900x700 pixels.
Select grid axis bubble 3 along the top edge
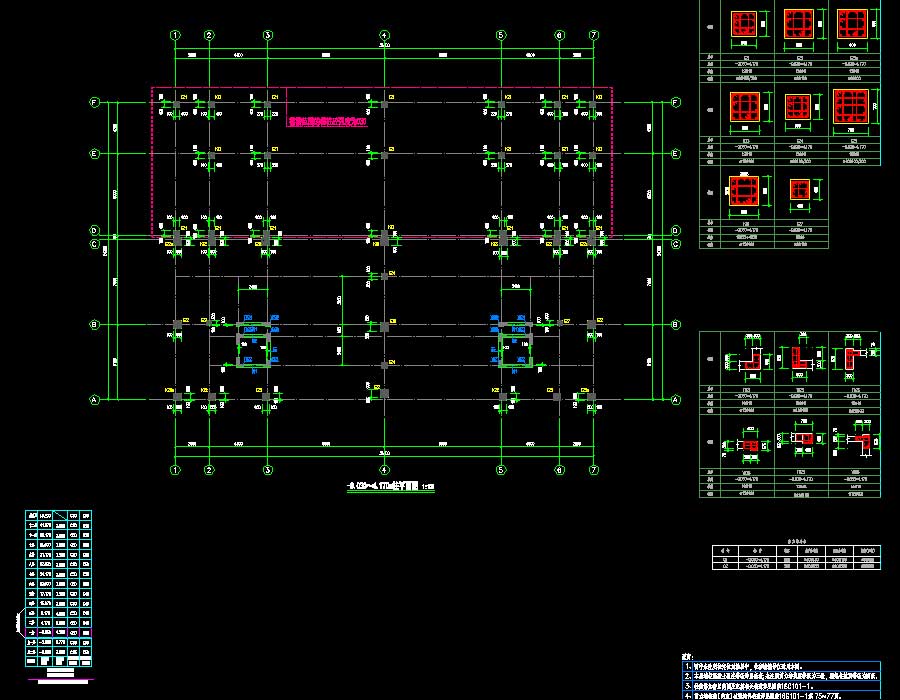[x=267, y=36]
